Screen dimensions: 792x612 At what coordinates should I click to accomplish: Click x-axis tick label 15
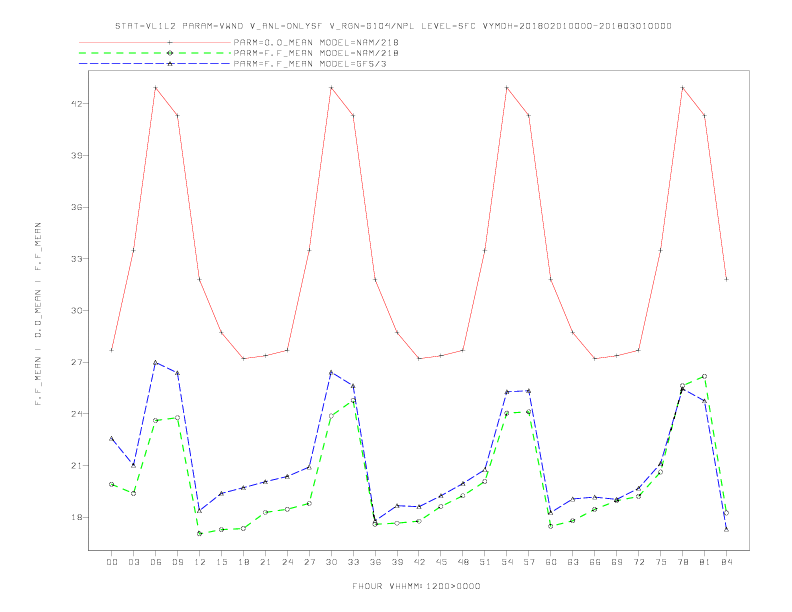pos(221,562)
